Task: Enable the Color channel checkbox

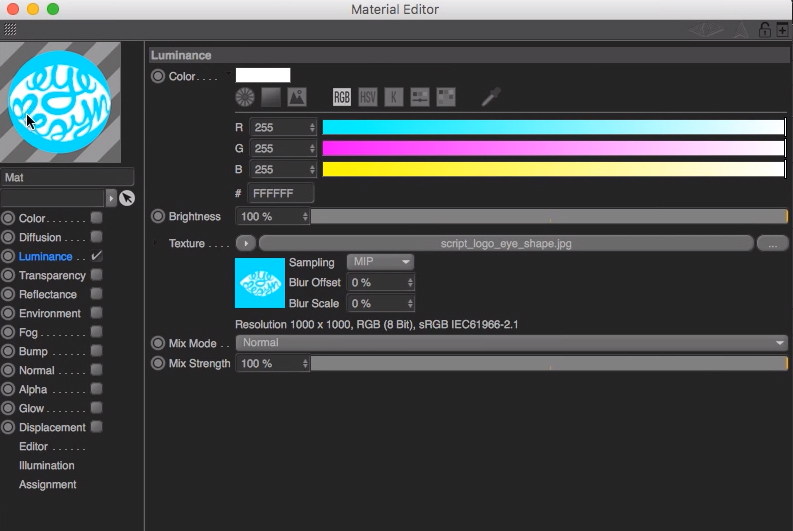Action: (x=97, y=218)
